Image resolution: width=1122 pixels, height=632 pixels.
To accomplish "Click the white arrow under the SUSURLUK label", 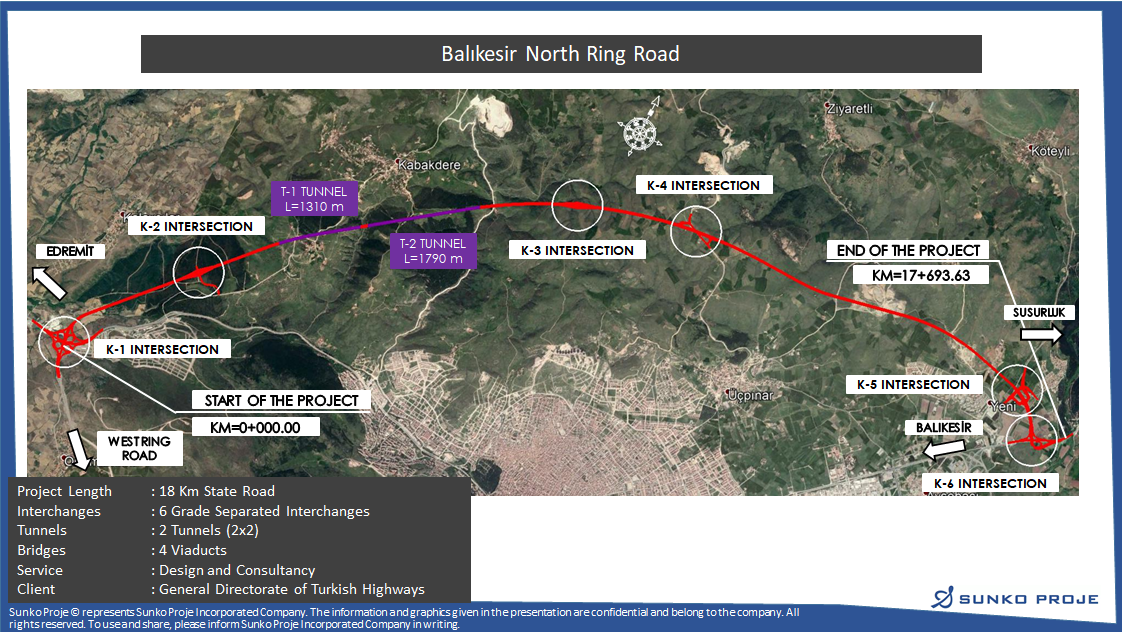I will pyautogui.click(x=1044, y=335).
